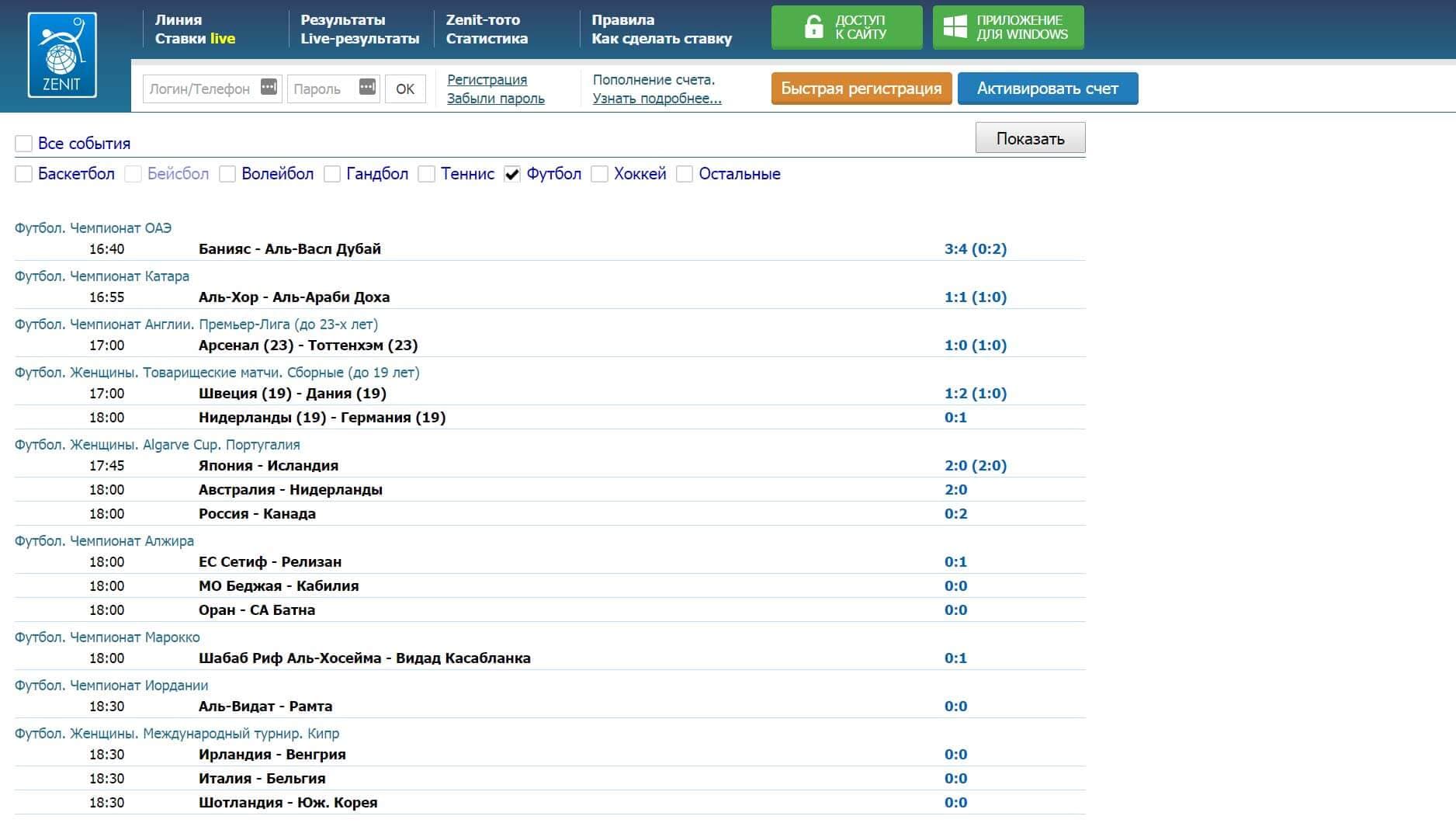Viewport: 1456px width, 823px height.
Task: Select match 'Австралия - Нидерланды'
Action: point(290,490)
